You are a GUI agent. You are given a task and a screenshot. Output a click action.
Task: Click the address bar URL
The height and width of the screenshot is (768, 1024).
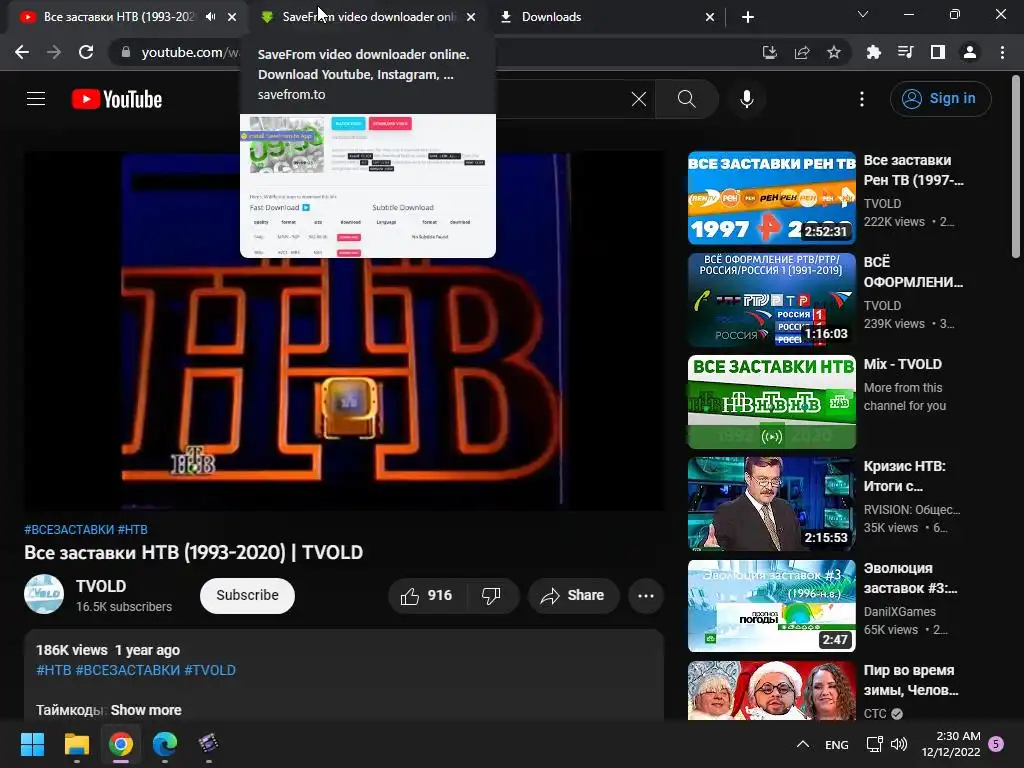(189, 52)
